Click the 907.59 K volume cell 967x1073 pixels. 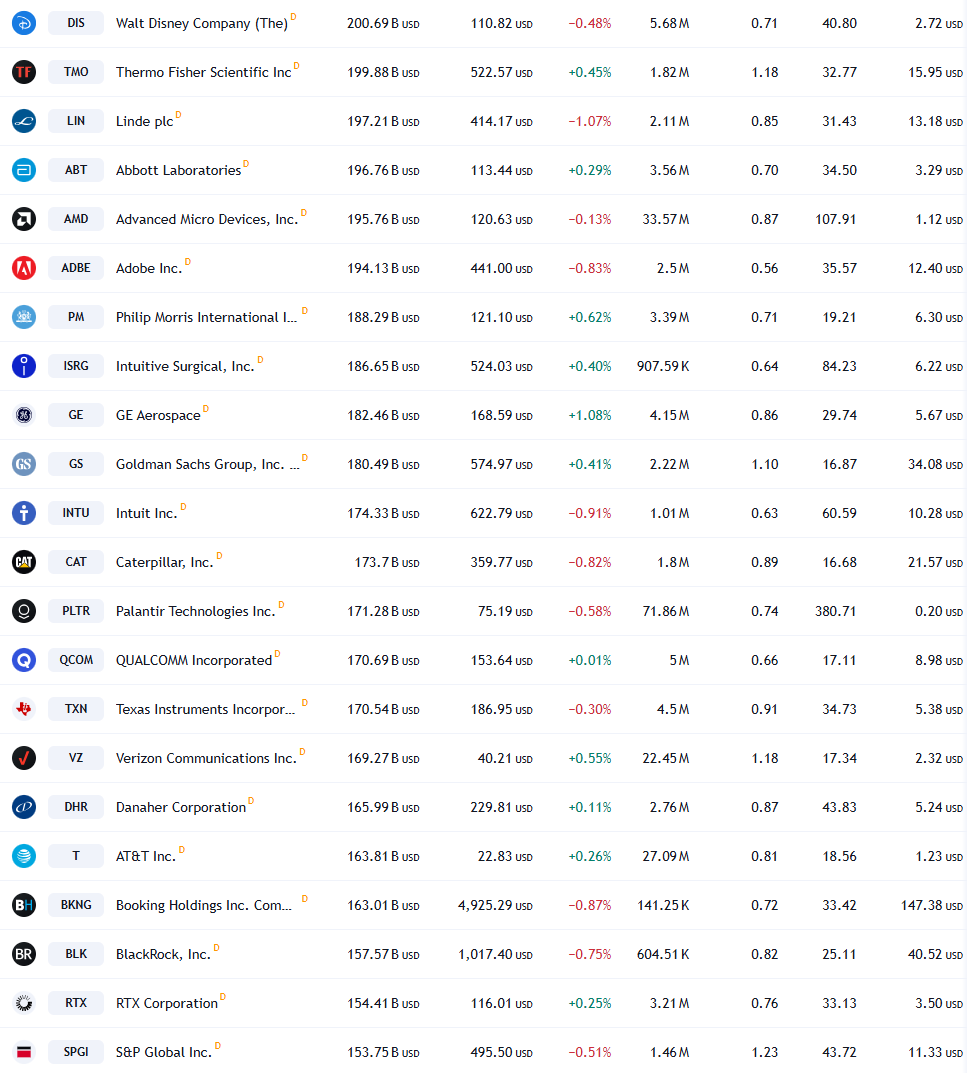[x=663, y=366]
